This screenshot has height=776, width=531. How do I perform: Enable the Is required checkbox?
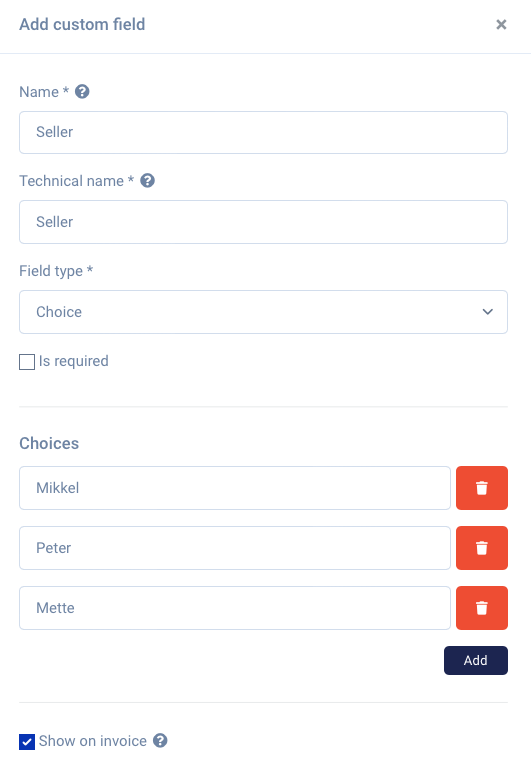pos(27,362)
